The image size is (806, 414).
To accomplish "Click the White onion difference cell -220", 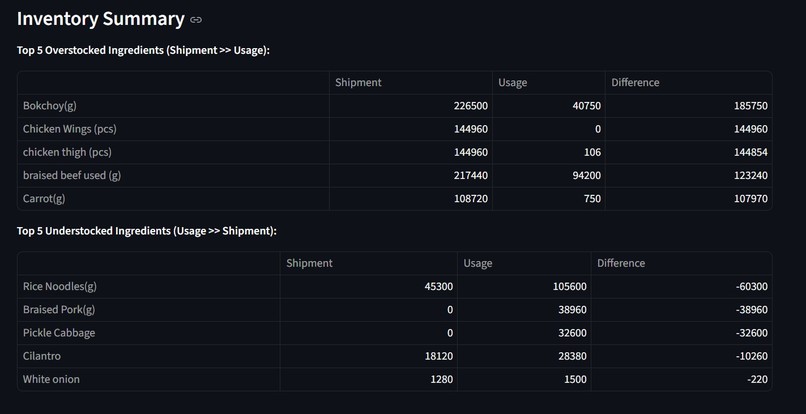I will [x=682, y=379].
